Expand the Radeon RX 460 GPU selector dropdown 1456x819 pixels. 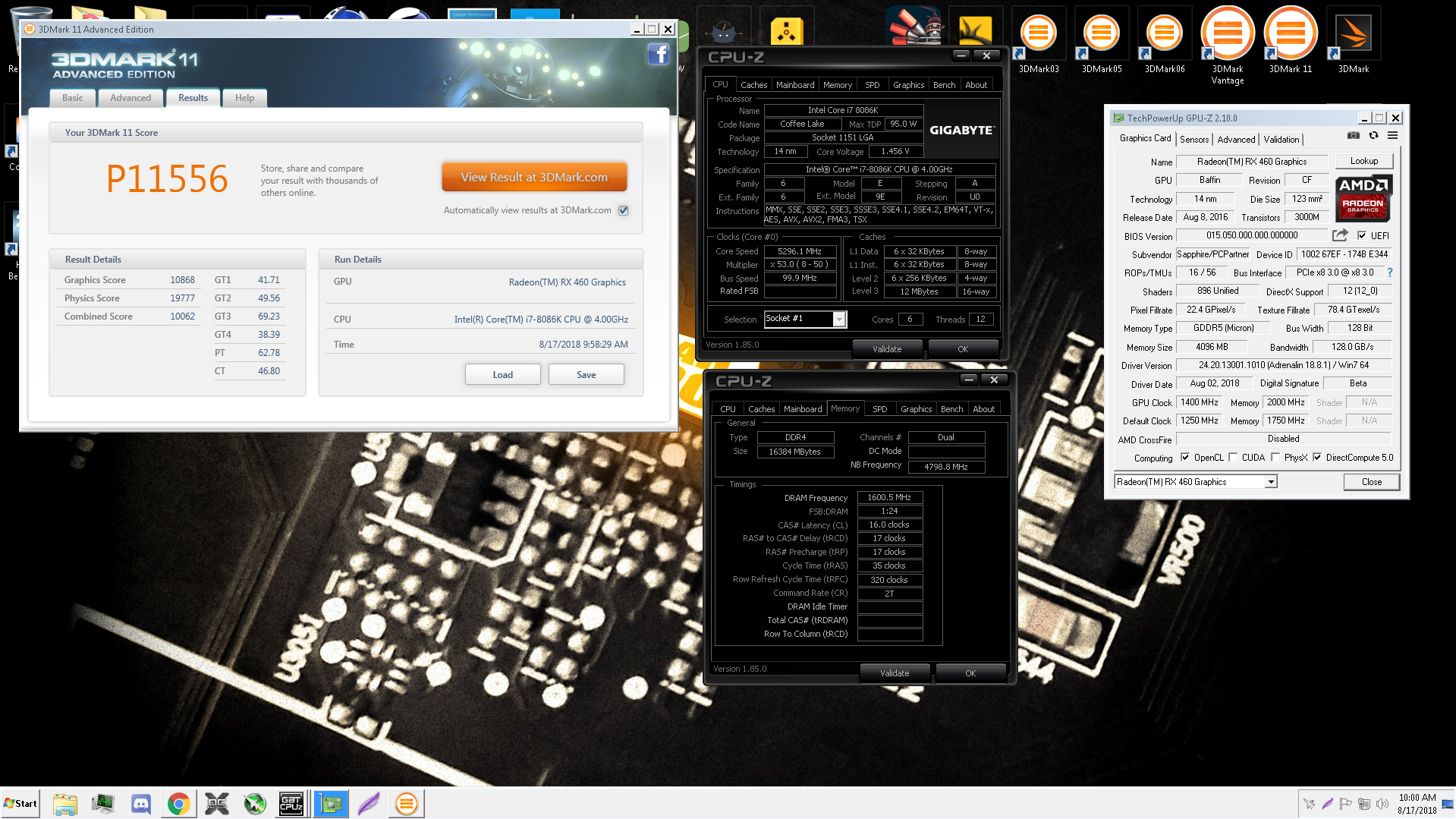[1271, 482]
